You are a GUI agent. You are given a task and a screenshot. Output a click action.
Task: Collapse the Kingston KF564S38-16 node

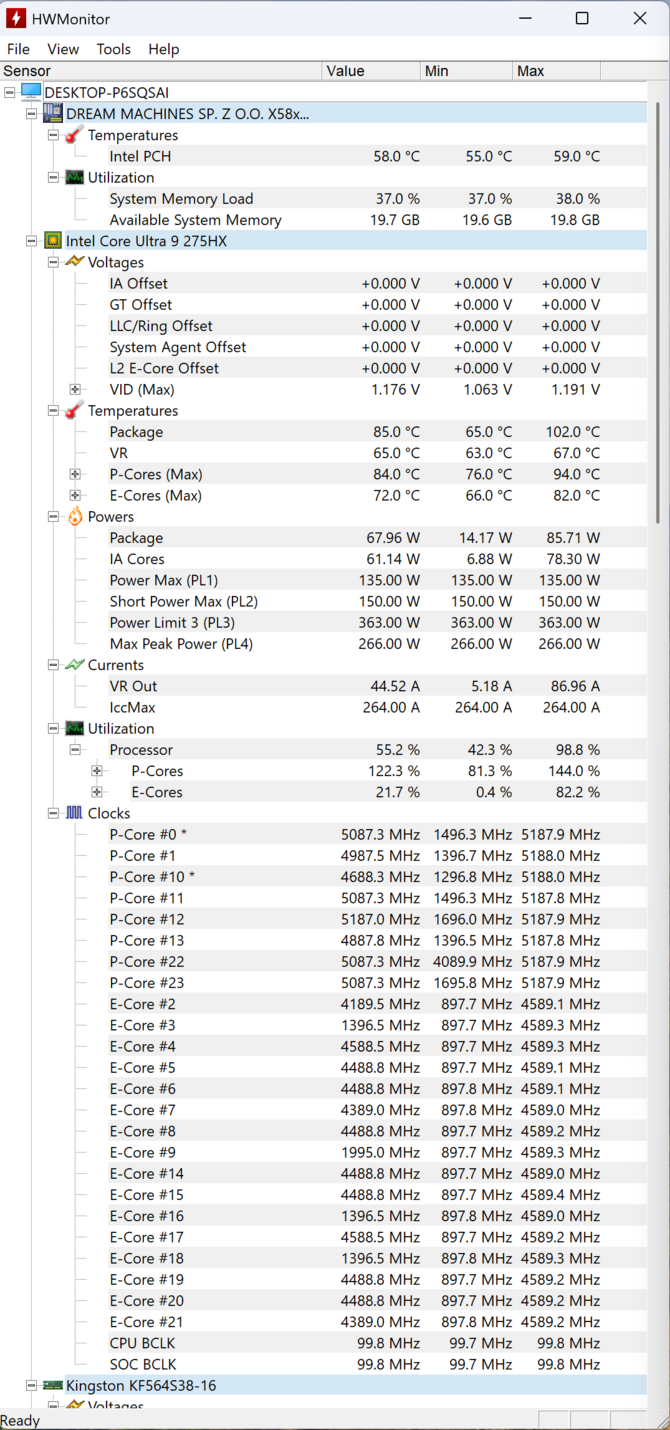pos(32,1385)
